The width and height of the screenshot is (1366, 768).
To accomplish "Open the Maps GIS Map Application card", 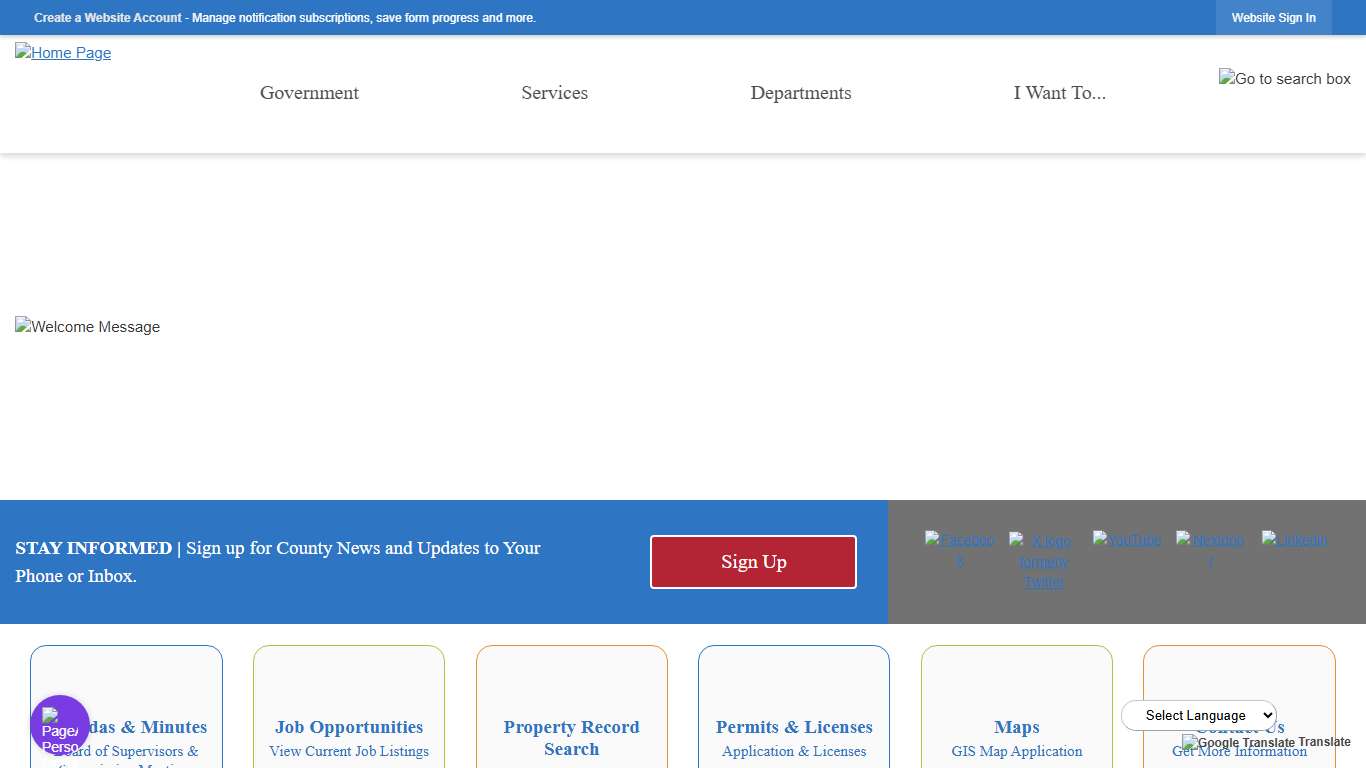I will point(1017,738).
